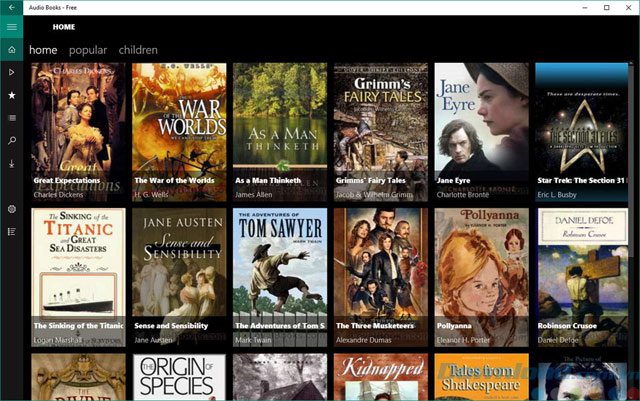
Task: Open Downloads arrow icon in sidebar
Action: point(11,164)
